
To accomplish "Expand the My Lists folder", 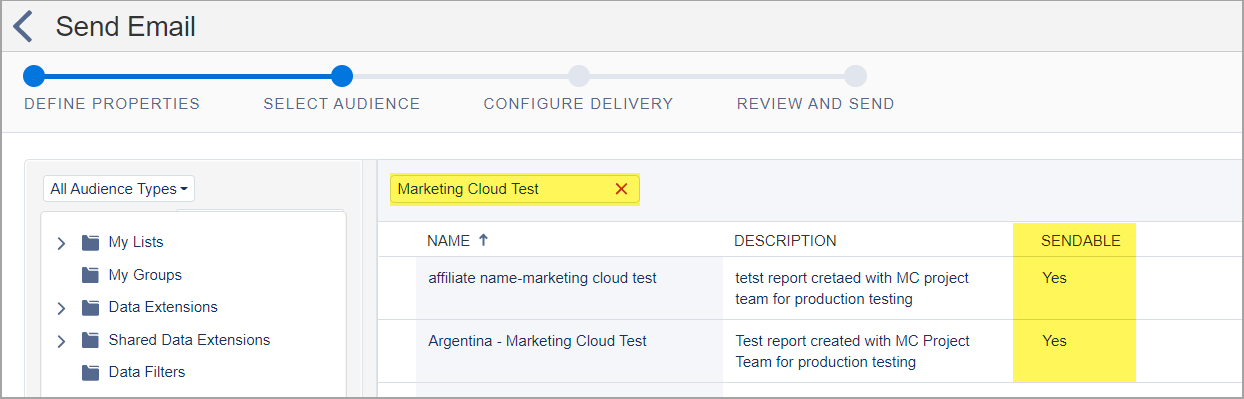I will [61, 243].
